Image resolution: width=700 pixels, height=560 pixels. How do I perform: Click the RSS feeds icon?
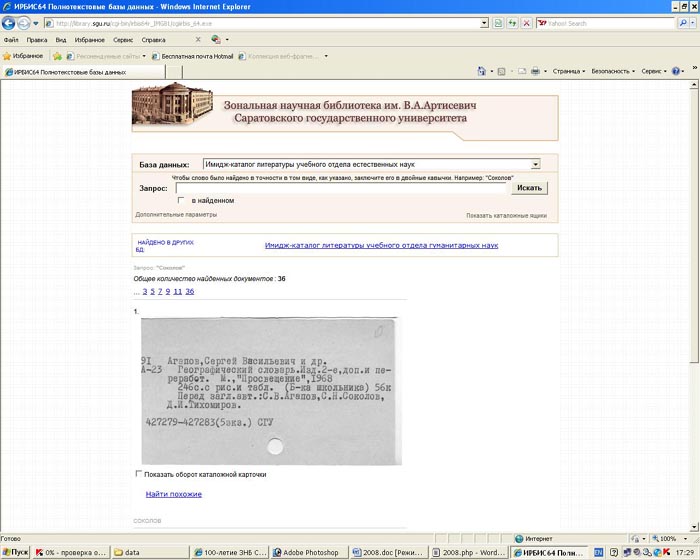pos(501,71)
